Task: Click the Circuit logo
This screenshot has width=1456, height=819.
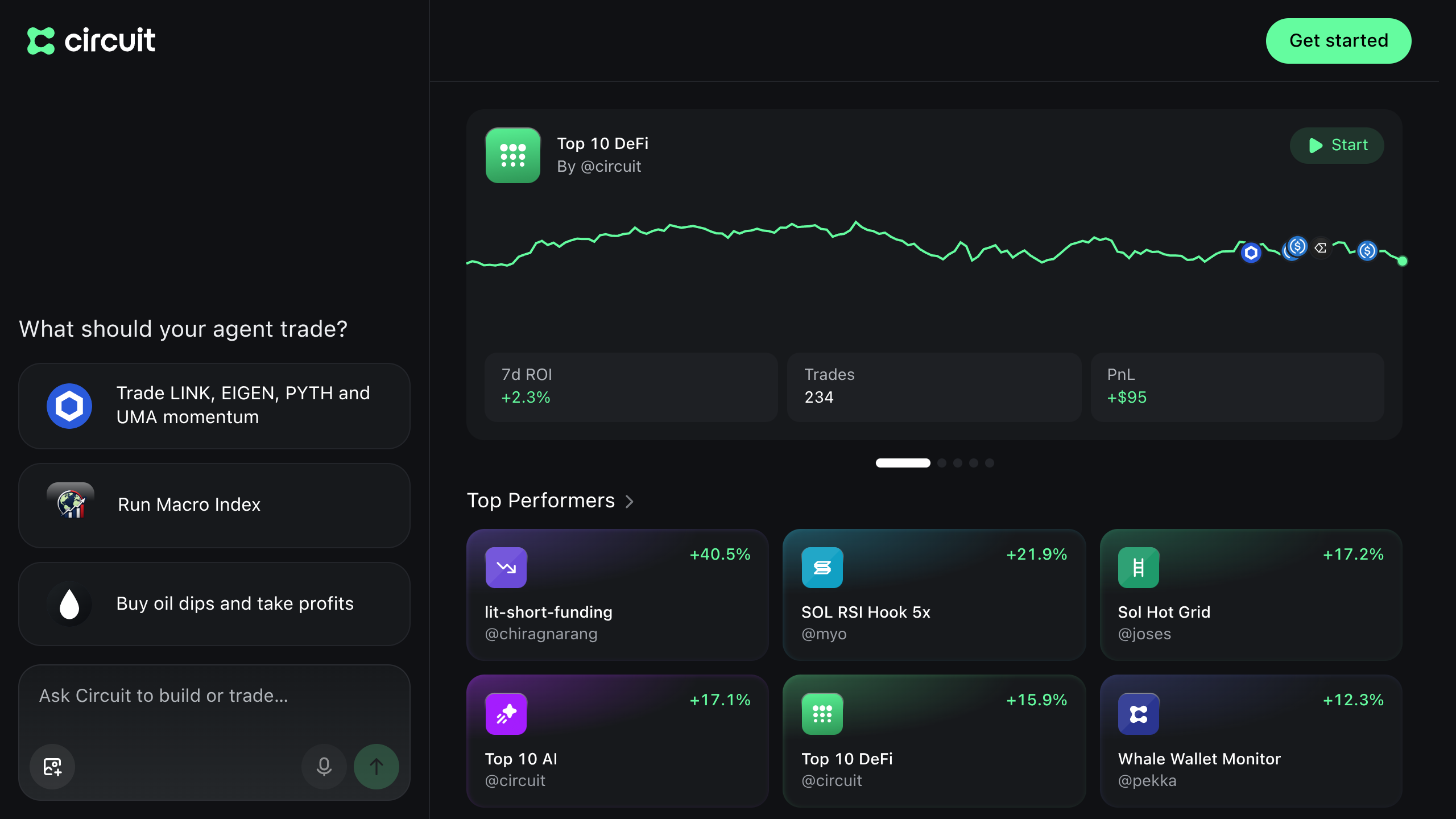Action: [x=91, y=40]
